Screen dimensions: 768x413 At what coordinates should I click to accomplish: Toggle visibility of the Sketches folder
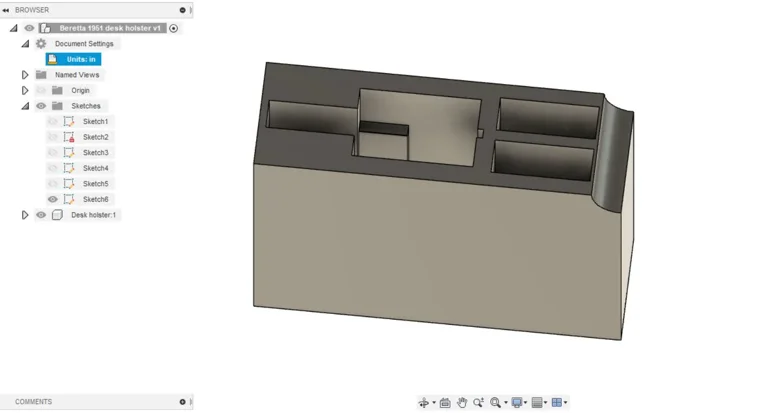[41, 106]
